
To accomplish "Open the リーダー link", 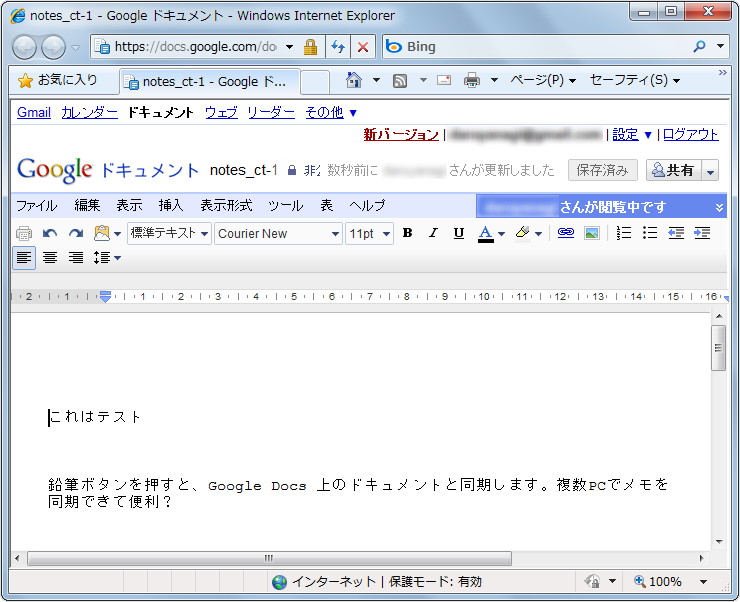I will point(271,112).
